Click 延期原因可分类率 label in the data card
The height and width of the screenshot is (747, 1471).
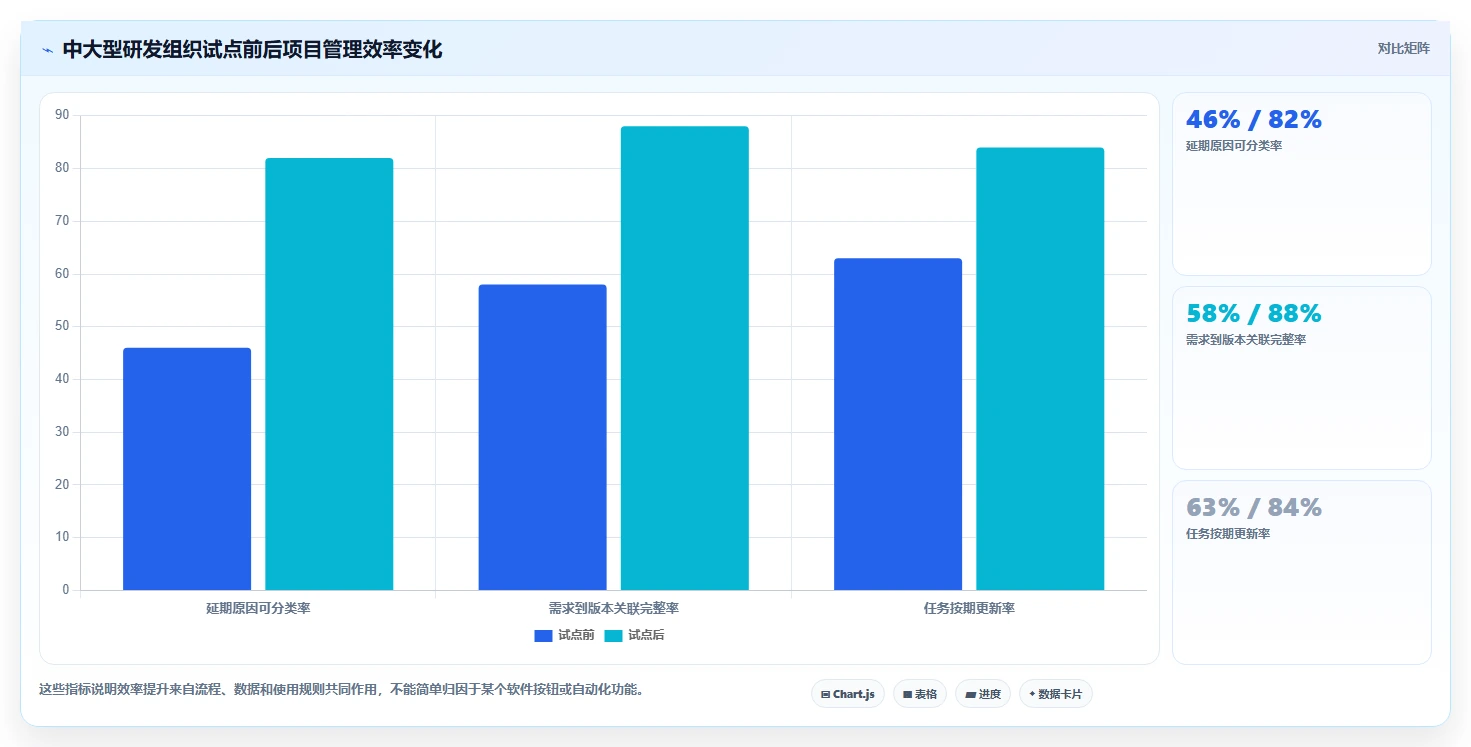1234,146
